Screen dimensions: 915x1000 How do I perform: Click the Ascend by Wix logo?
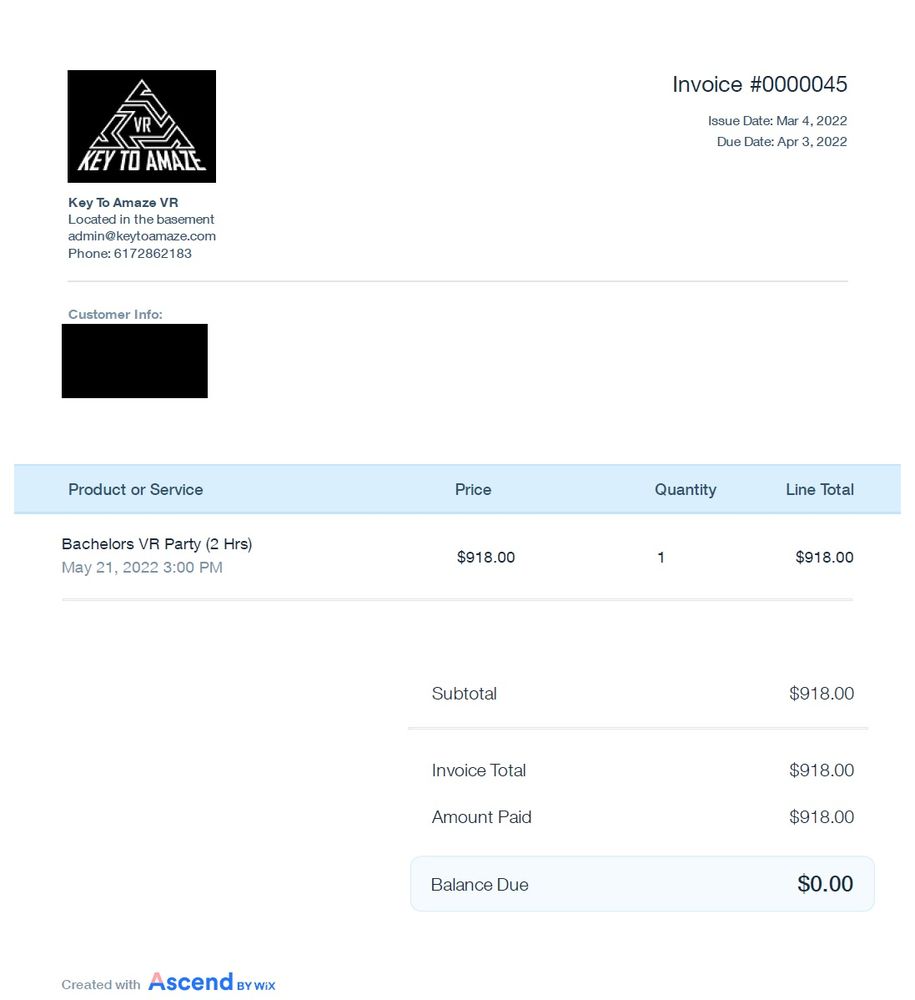[212, 982]
